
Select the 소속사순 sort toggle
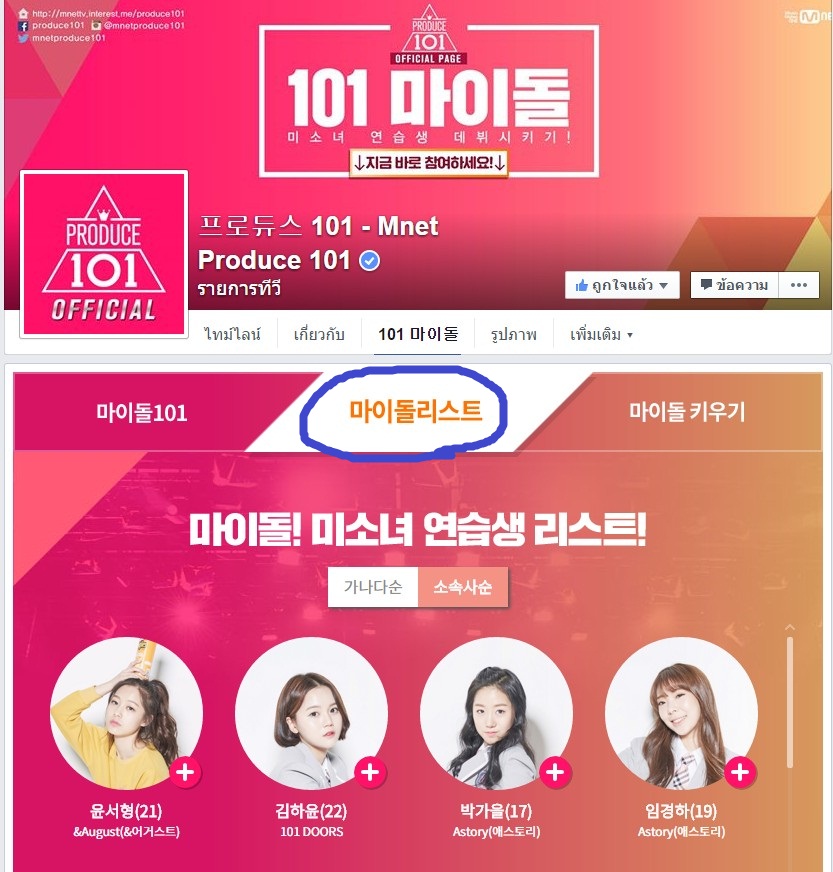463,587
